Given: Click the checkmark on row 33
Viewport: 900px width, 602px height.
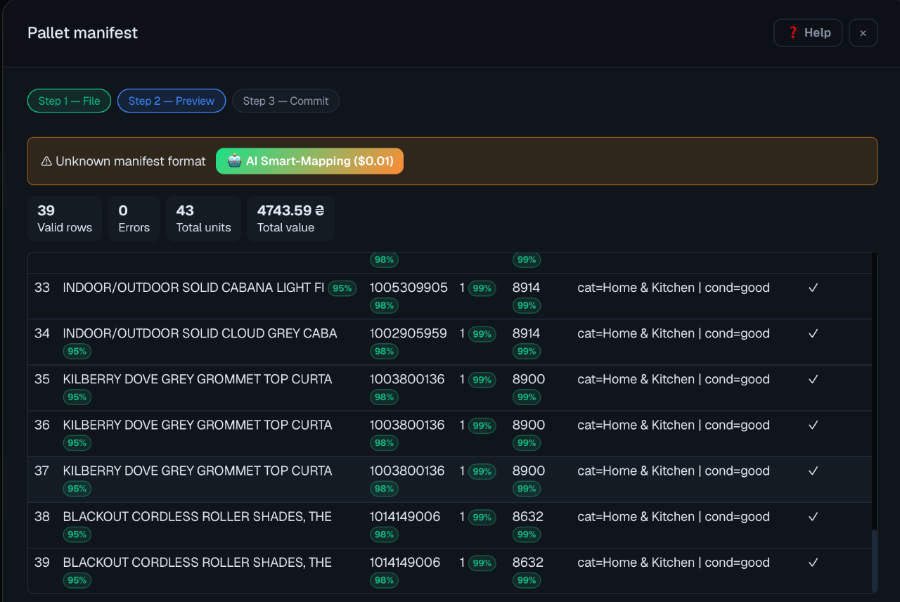Looking at the screenshot, I should tap(813, 288).
